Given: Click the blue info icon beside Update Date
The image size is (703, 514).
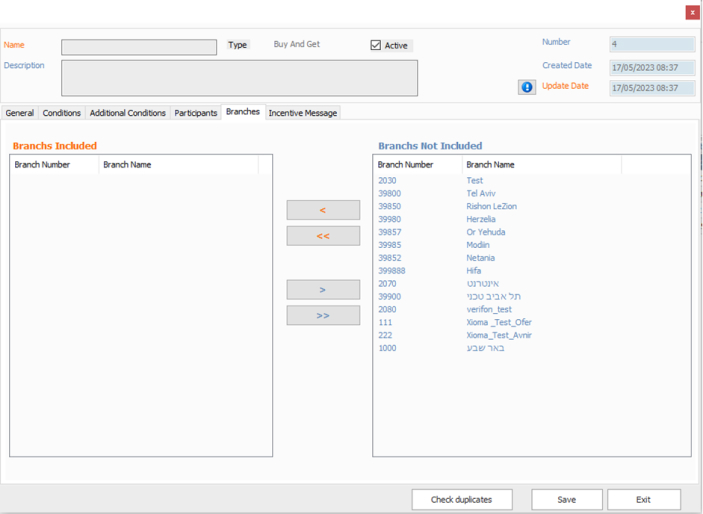Looking at the screenshot, I should click(526, 87).
